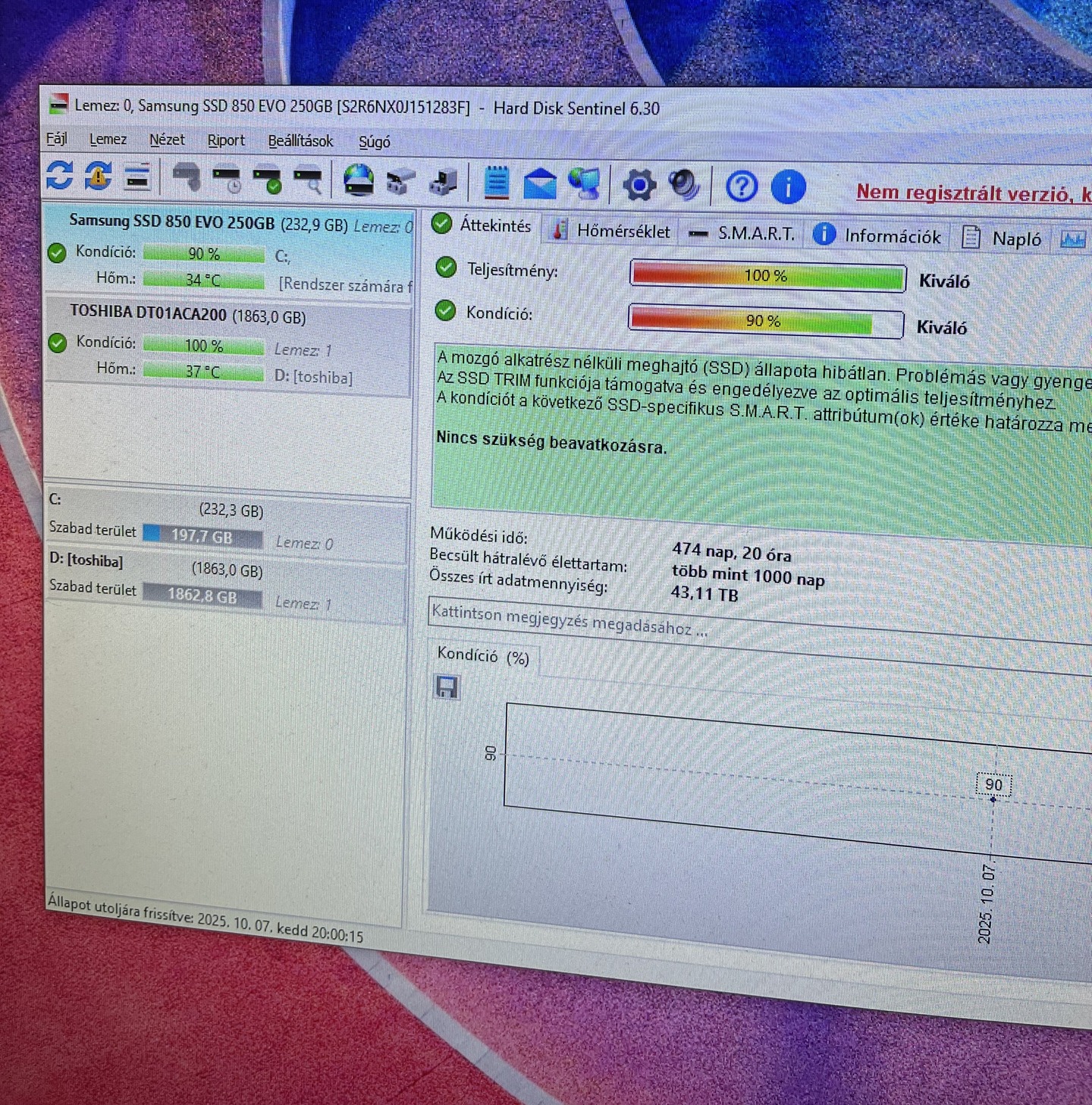This screenshot has height=1105, width=1092.
Task: Click the TOSHIBA 100 % Kondíció bar
Action: pyautogui.click(x=203, y=346)
